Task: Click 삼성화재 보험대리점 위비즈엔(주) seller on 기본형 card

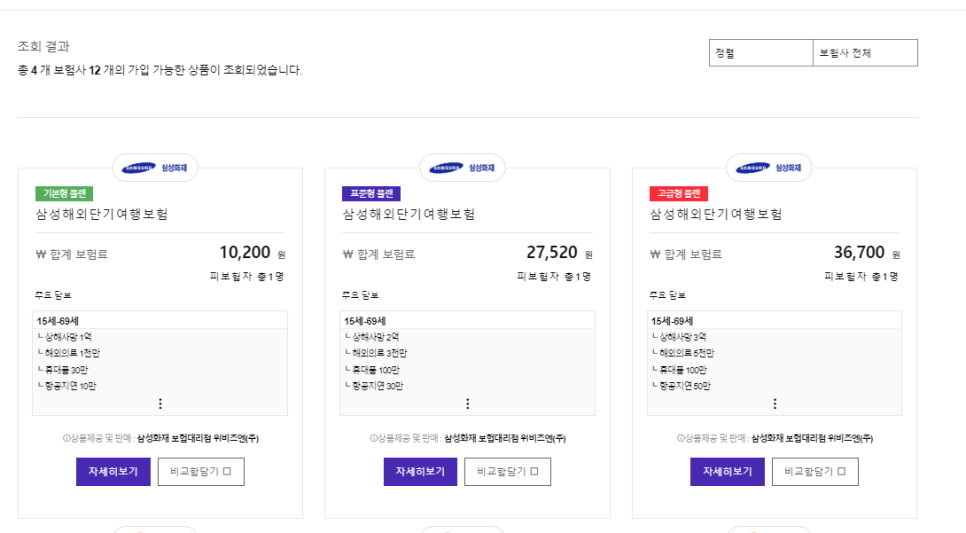Action: click(x=198, y=439)
